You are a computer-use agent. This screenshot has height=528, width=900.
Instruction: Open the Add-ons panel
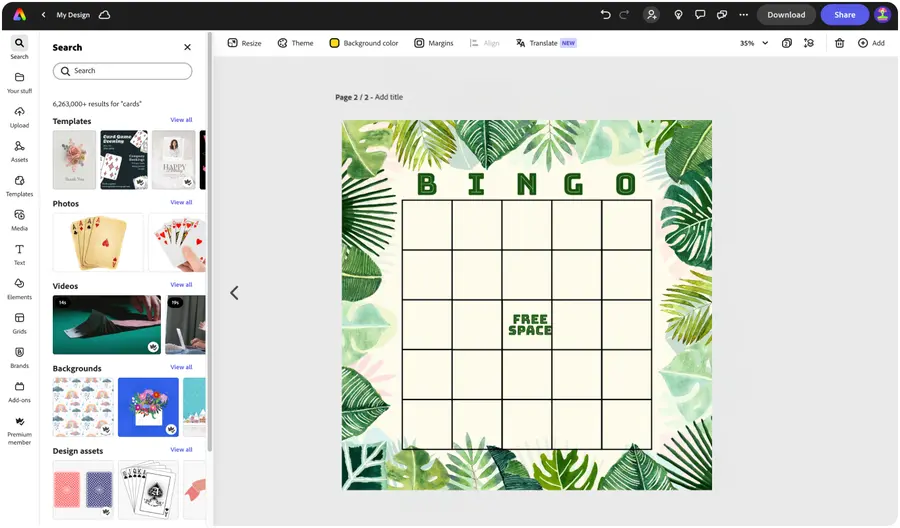coord(20,393)
